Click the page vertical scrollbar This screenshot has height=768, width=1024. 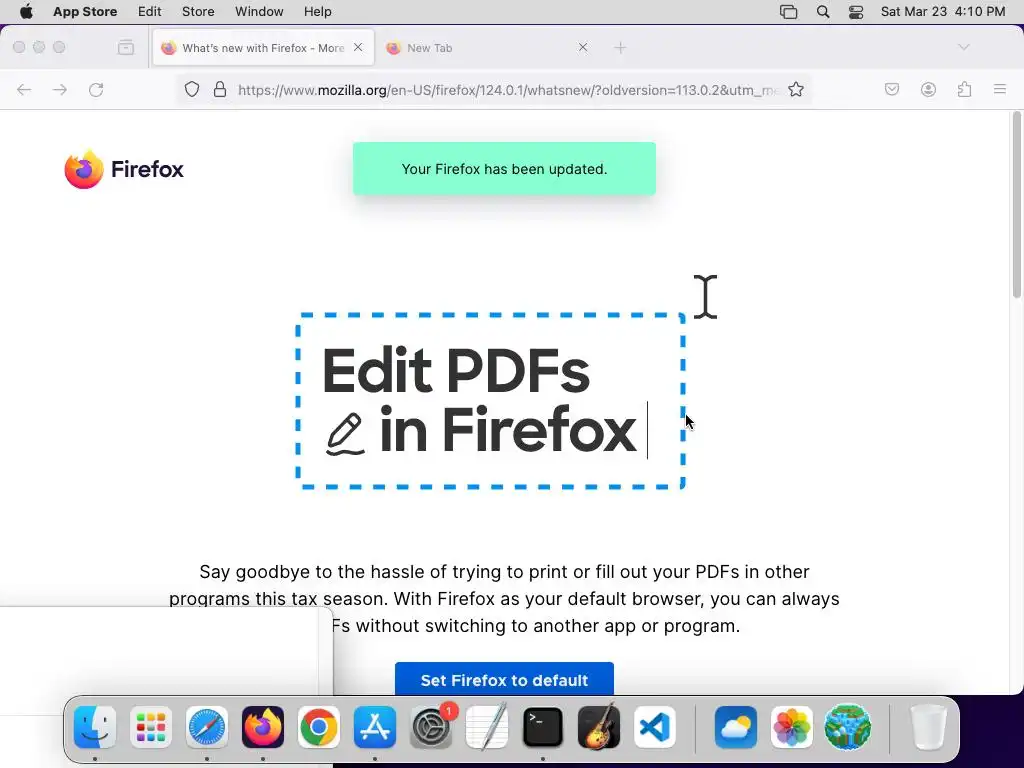[1017, 205]
